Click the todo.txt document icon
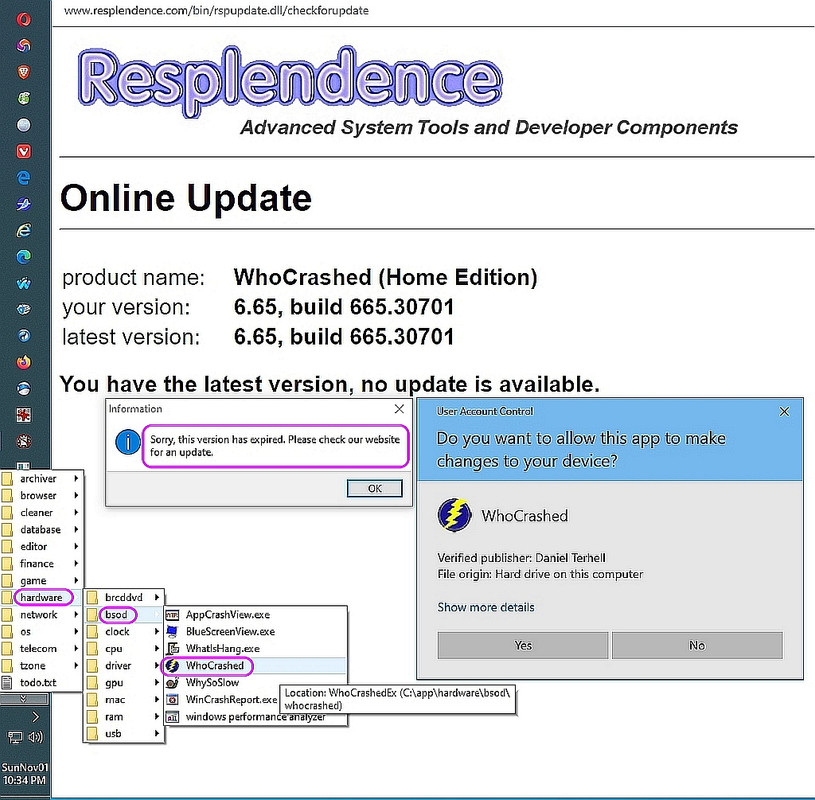This screenshot has width=815, height=800. 7,683
